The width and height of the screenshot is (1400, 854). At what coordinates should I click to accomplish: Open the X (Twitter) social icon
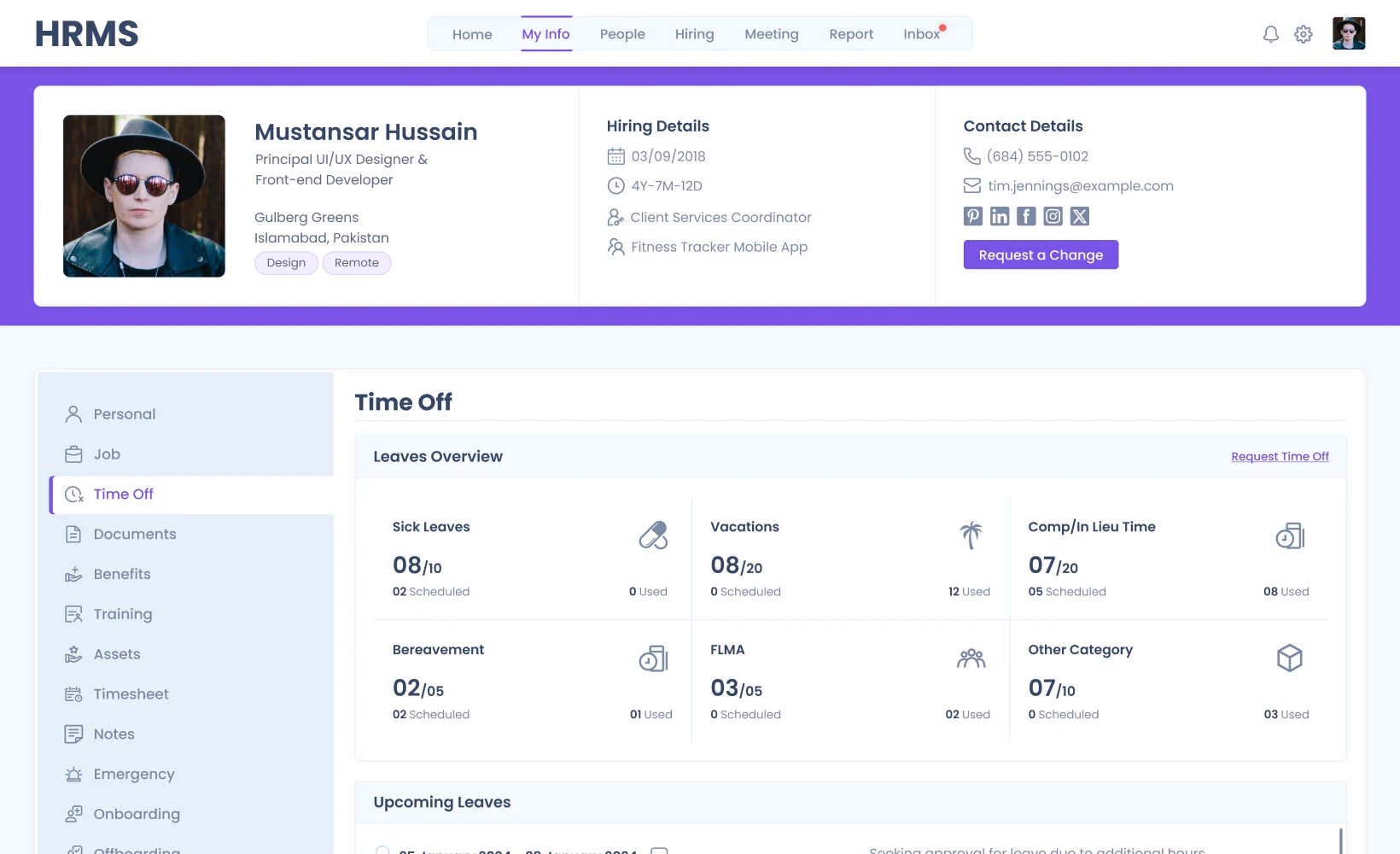coord(1080,216)
